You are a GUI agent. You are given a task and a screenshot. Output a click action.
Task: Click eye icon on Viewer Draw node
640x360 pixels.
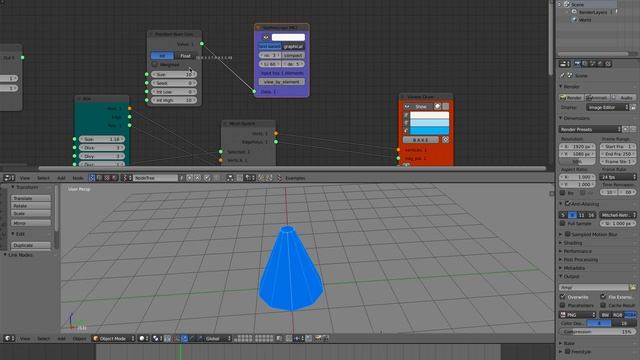click(407, 107)
